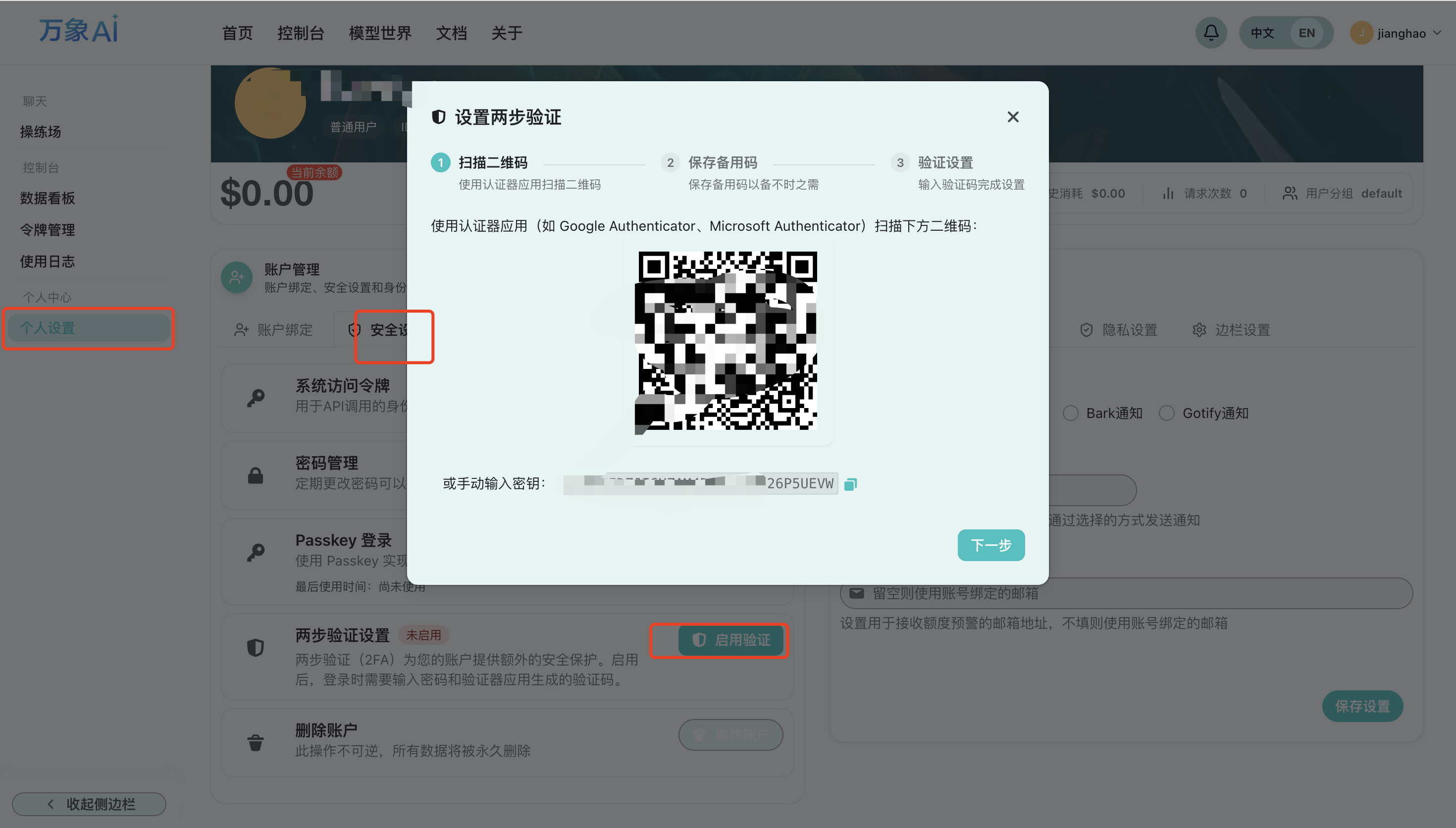Click the 密码管理 lock icon

tap(255, 475)
